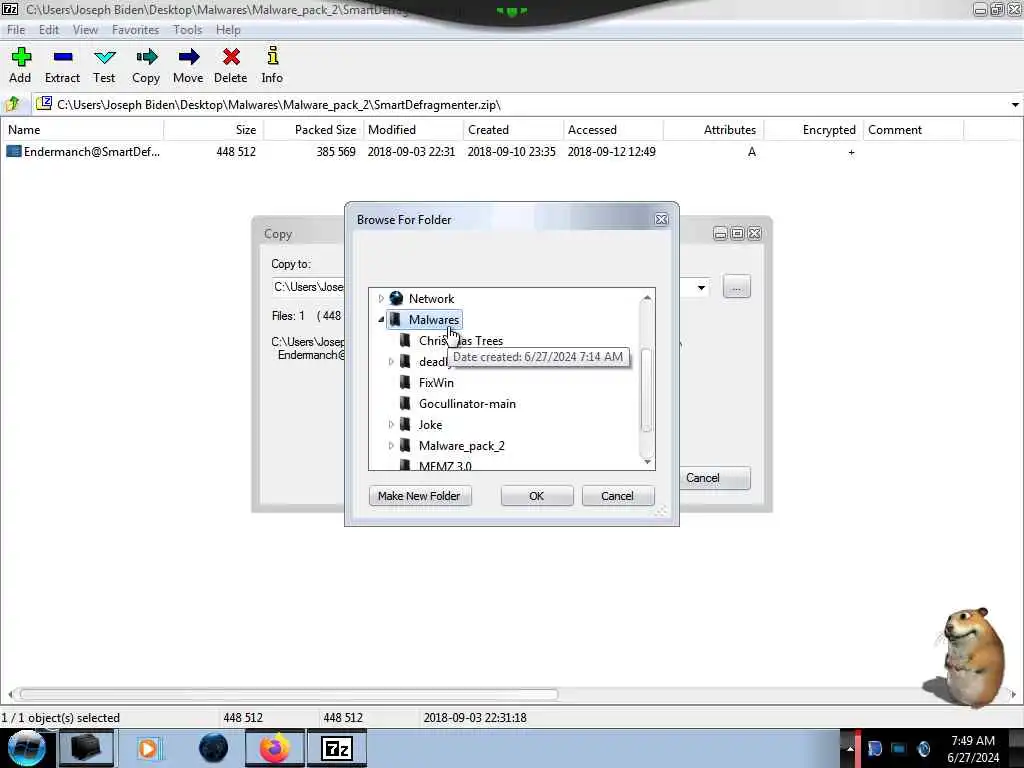Open the File menu
Viewport: 1024px width, 768px height.
[x=16, y=29]
